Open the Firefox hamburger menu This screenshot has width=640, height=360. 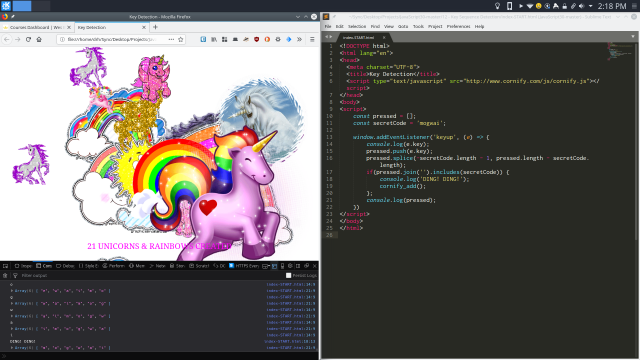[312, 40]
